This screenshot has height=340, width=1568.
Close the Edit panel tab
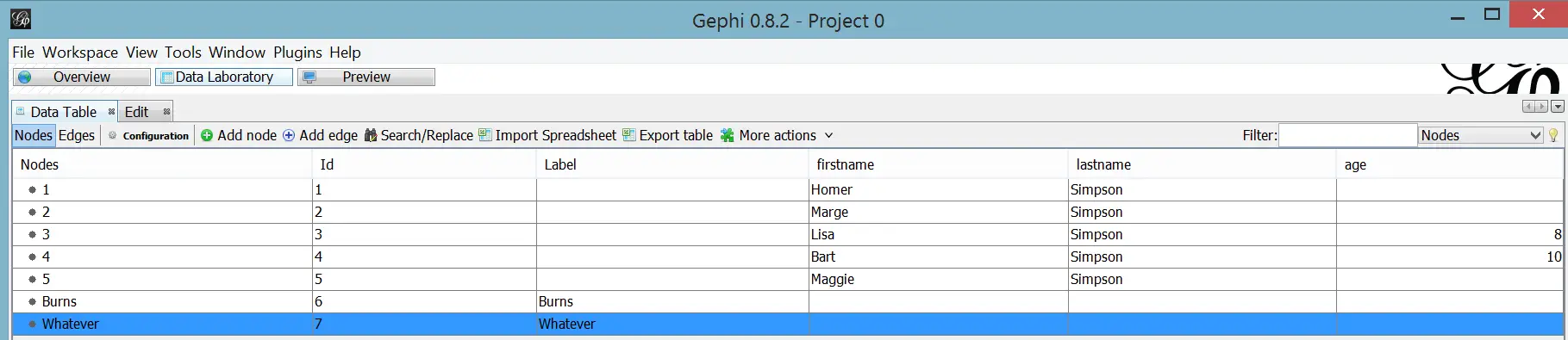coord(166,112)
